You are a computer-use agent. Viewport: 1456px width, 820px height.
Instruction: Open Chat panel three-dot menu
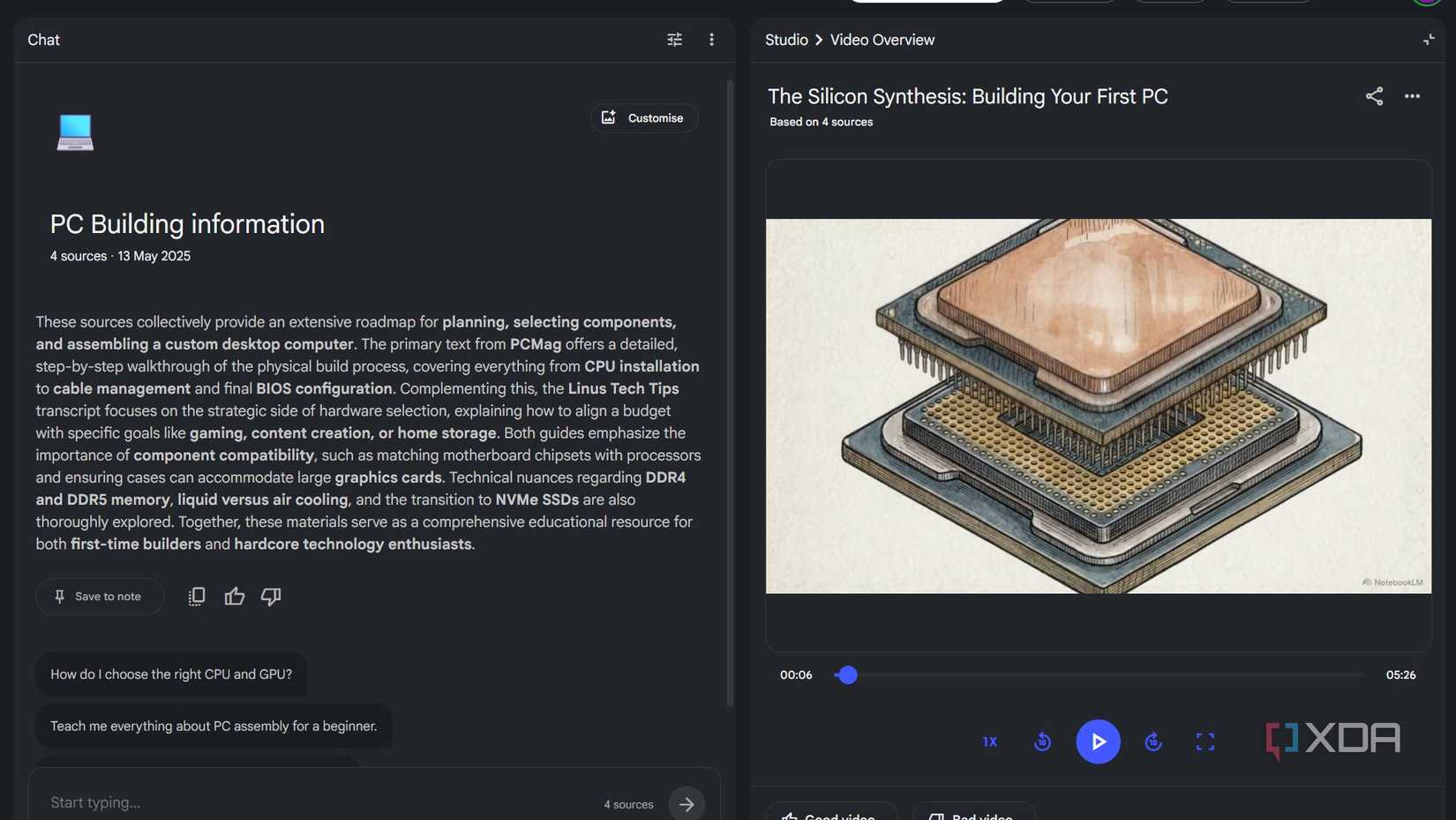point(711,40)
